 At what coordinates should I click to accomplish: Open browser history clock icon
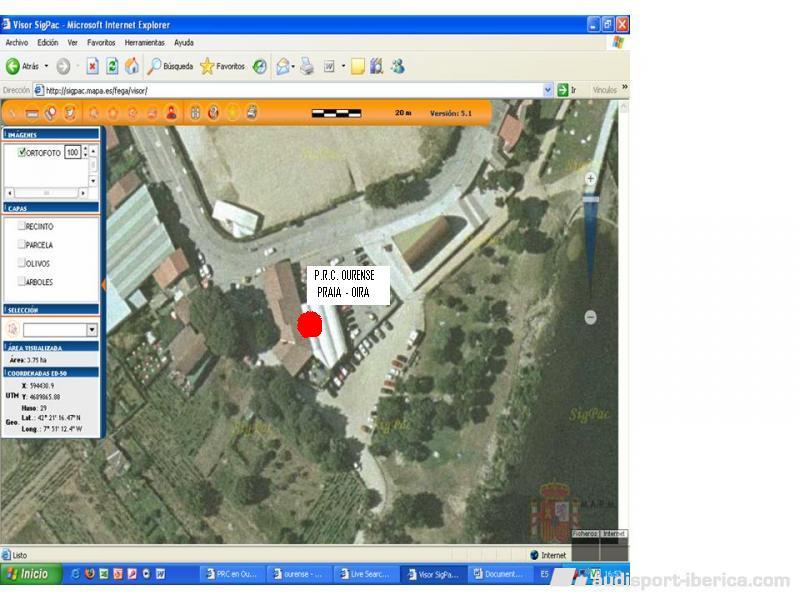[x=260, y=66]
